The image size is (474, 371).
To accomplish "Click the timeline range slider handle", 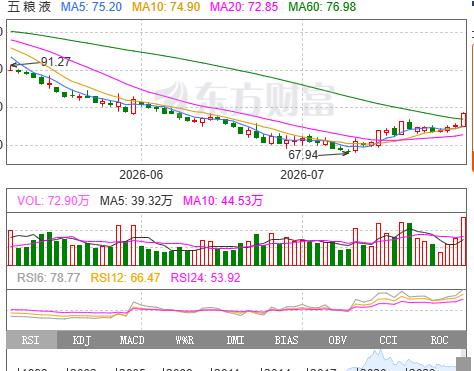I will pyautogui.click(x=463, y=363).
